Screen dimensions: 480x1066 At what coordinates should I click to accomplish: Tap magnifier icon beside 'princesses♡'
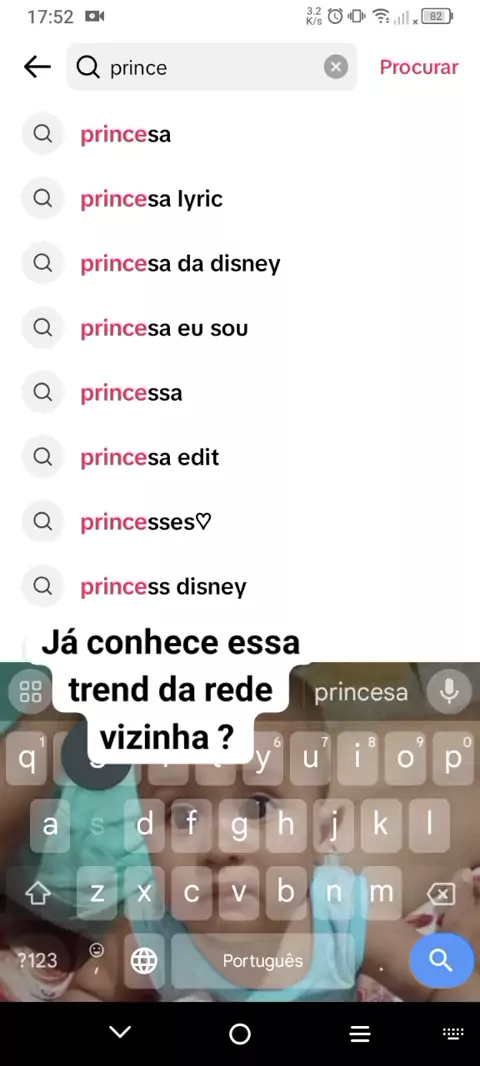pos(42,521)
